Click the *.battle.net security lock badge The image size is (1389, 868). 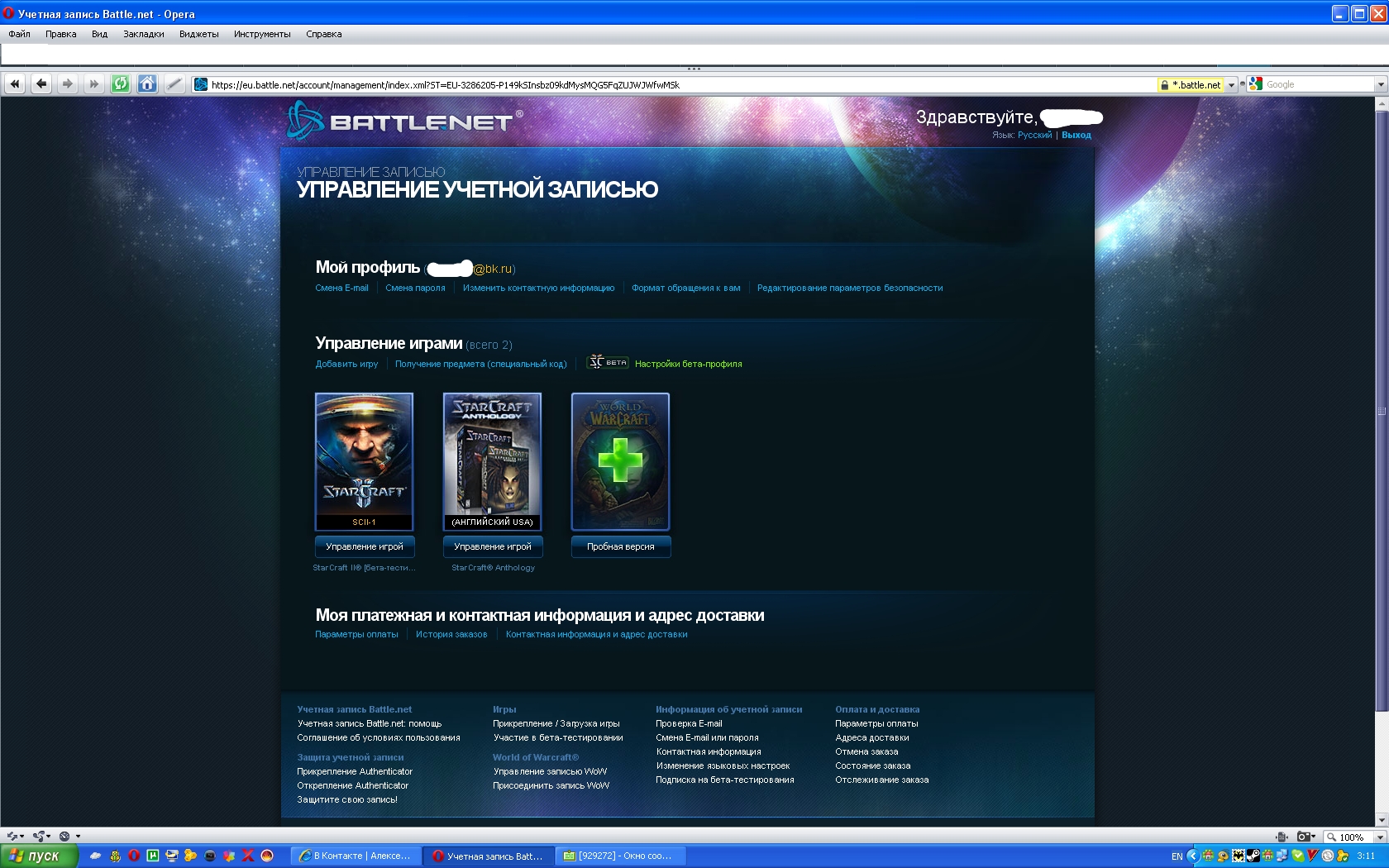pos(1191,84)
